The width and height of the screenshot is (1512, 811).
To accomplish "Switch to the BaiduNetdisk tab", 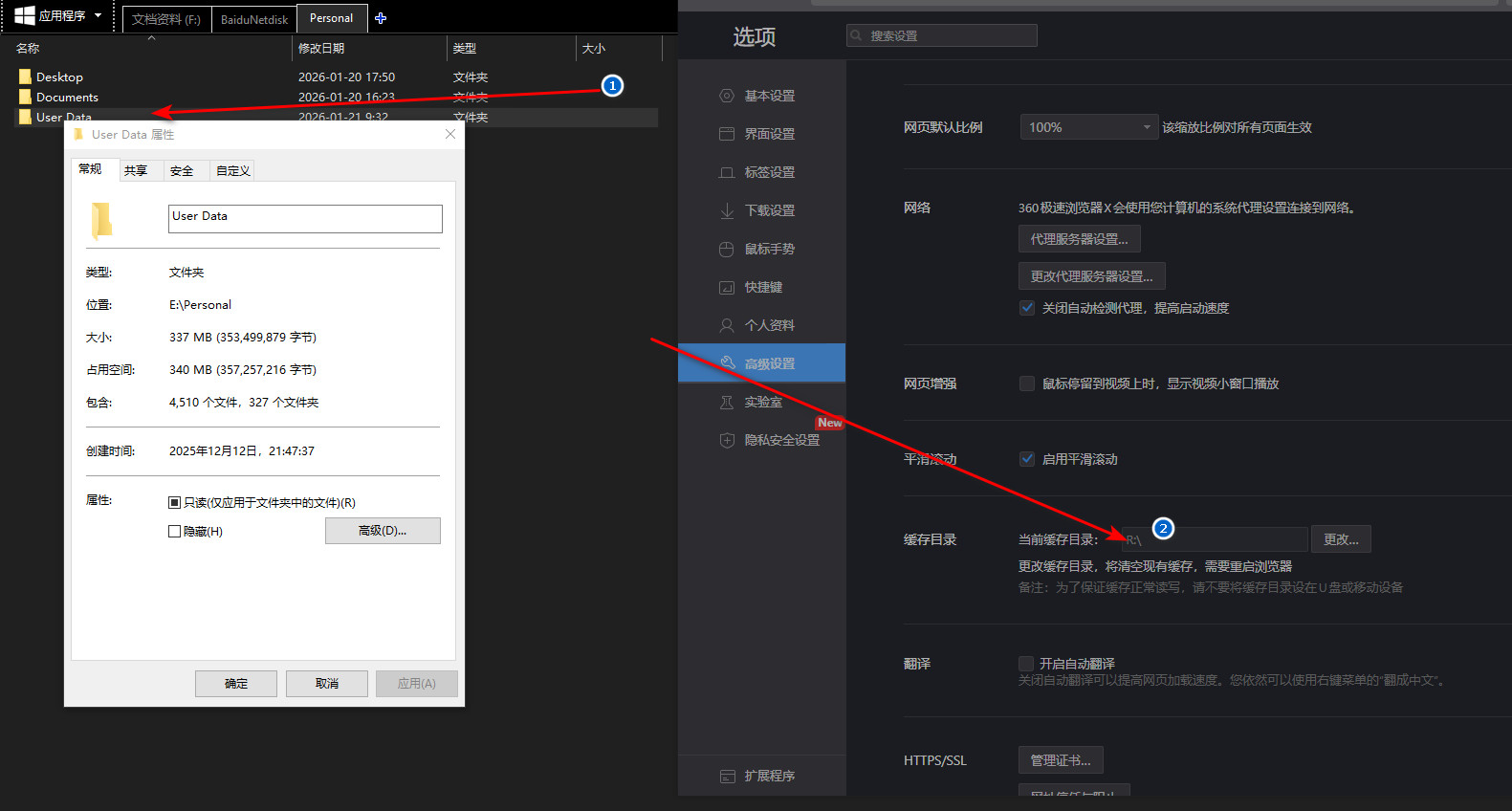I will (253, 19).
